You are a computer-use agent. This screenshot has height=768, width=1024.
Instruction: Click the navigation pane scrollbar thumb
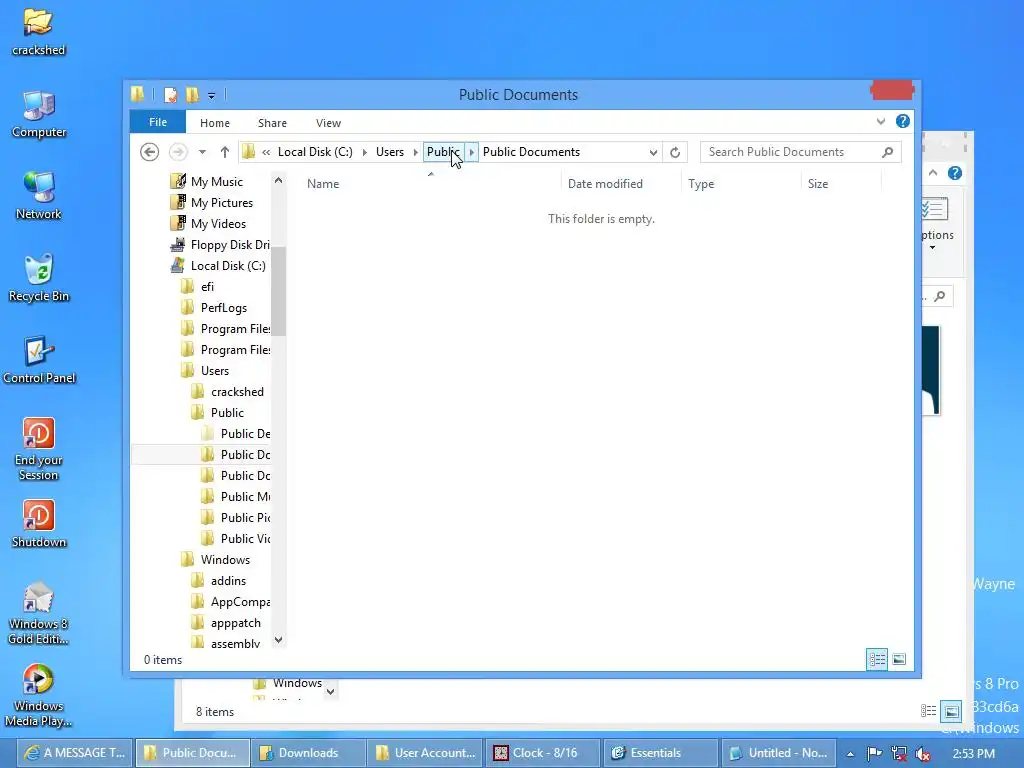click(278, 291)
